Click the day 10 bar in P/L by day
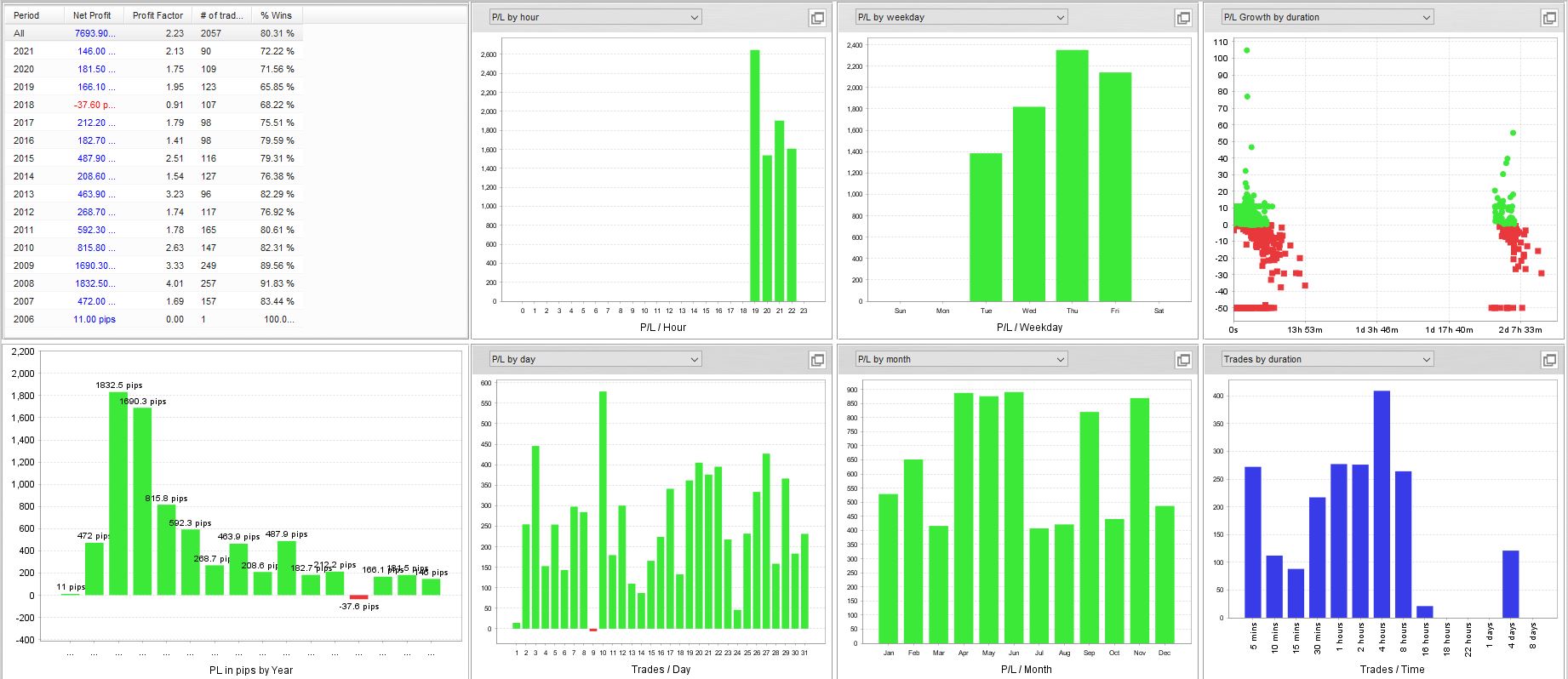 coord(603,511)
